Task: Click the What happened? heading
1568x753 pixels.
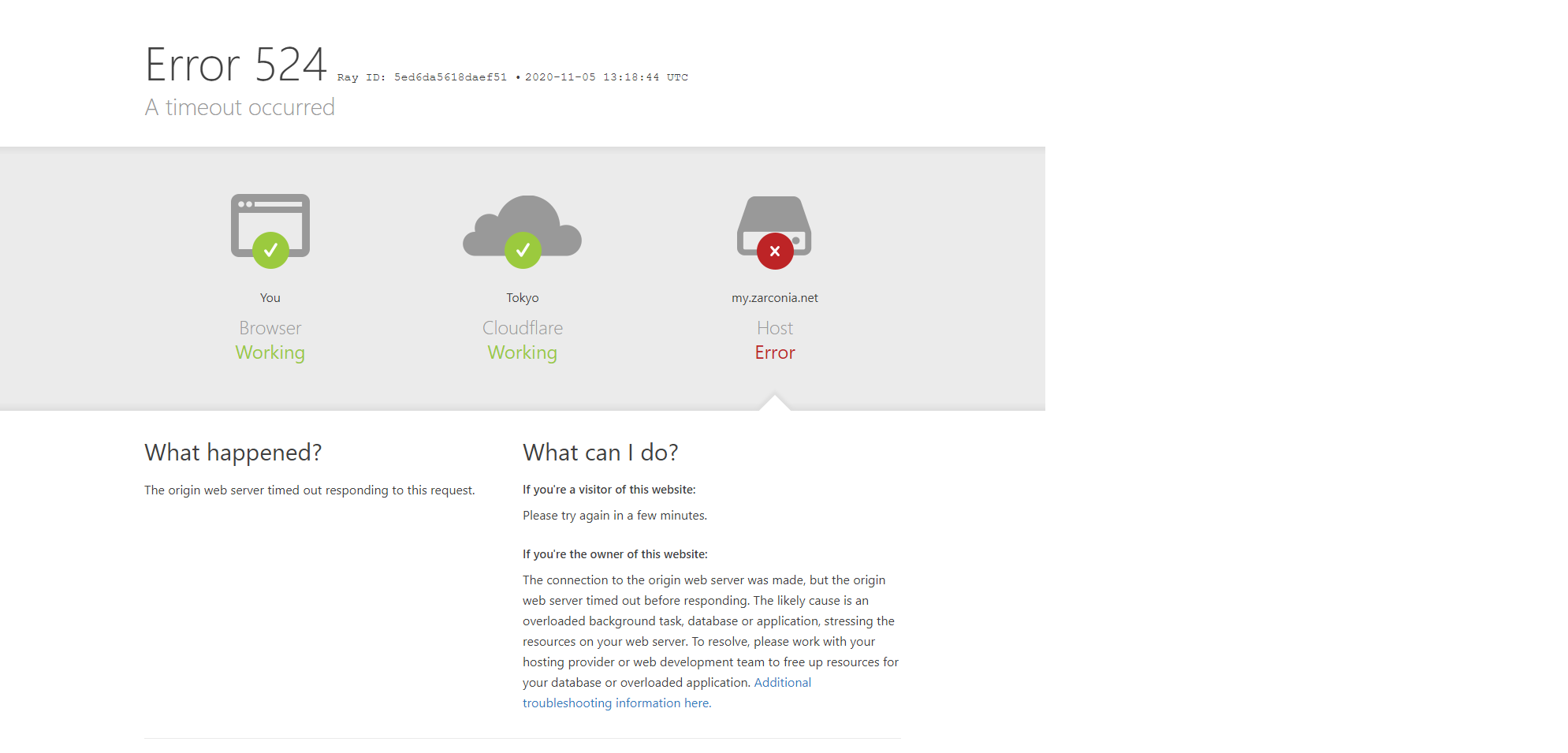Action: [x=233, y=453]
